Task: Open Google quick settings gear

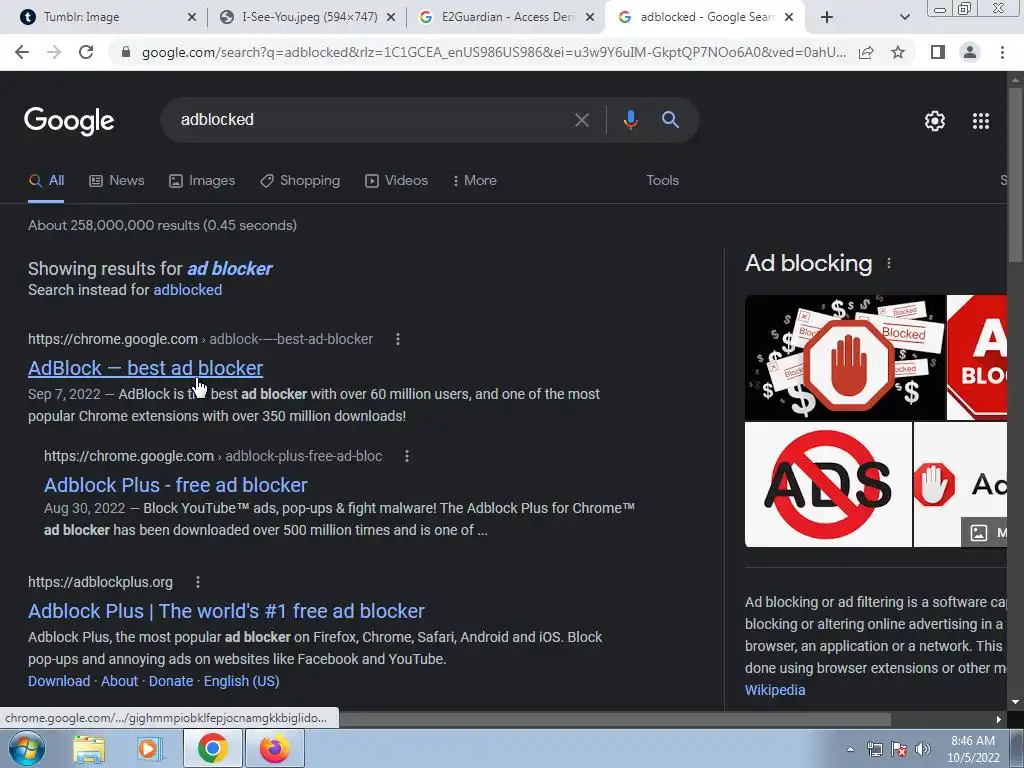Action: point(935,121)
